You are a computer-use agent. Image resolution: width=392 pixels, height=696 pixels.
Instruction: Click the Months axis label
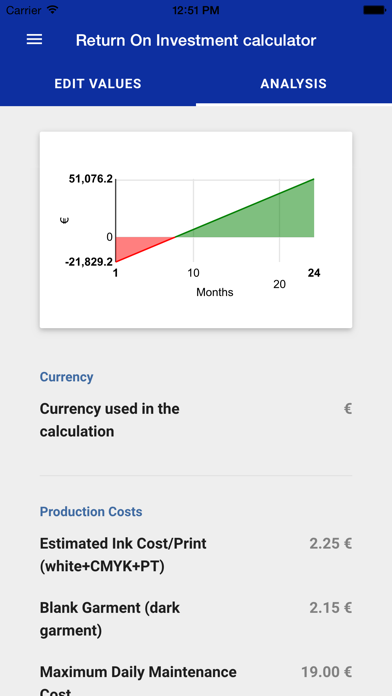pos(214,292)
